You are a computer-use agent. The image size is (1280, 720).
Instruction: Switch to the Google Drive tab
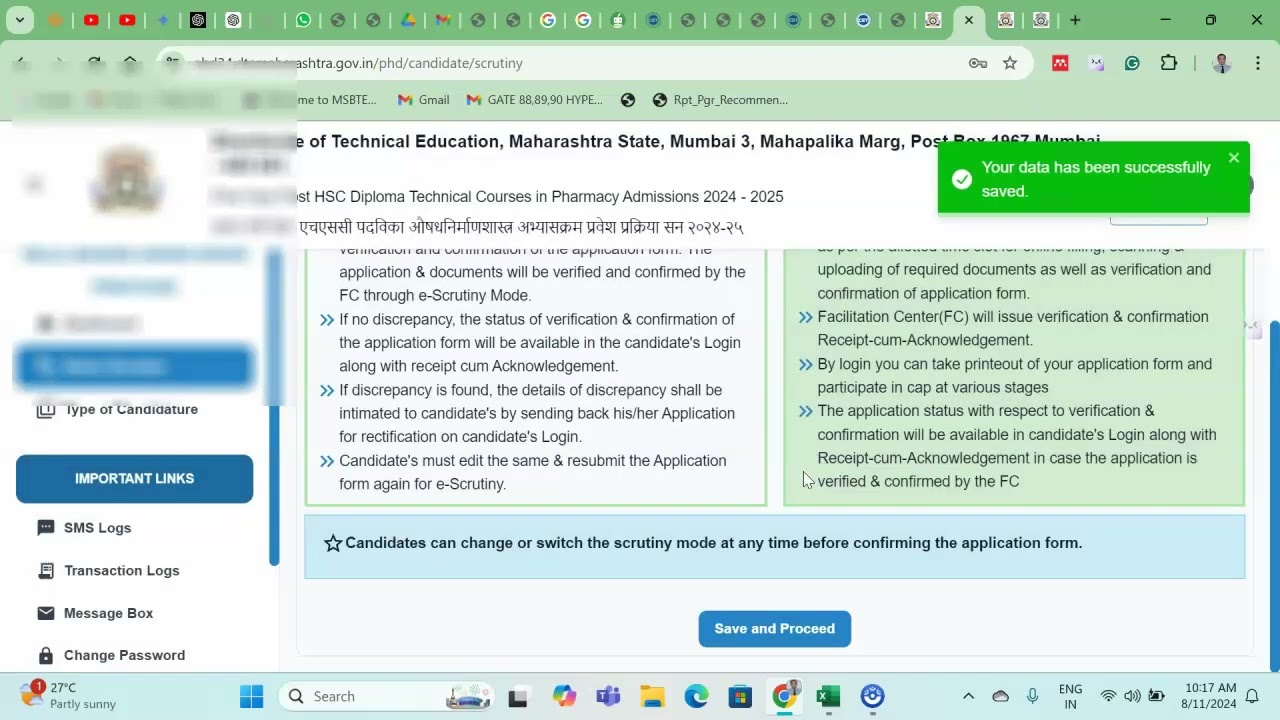pos(408,20)
